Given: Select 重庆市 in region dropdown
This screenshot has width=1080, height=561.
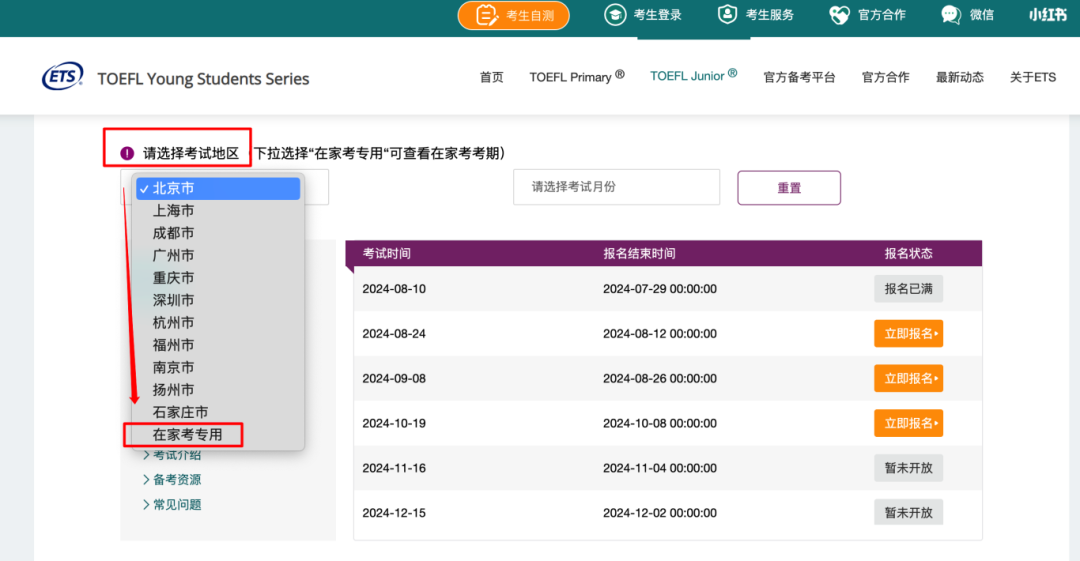Looking at the screenshot, I should coord(218,278).
